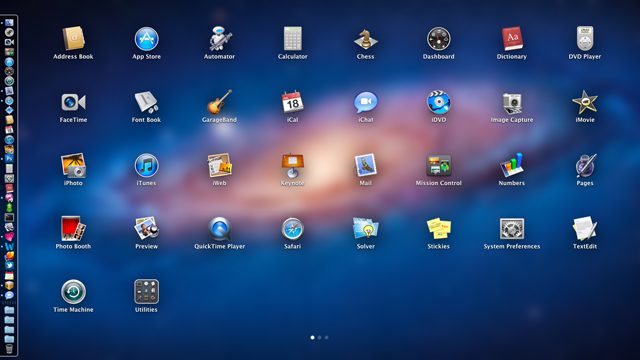Viewport: 640px width, 360px height.
Task: Open Font Book
Action: (146, 102)
